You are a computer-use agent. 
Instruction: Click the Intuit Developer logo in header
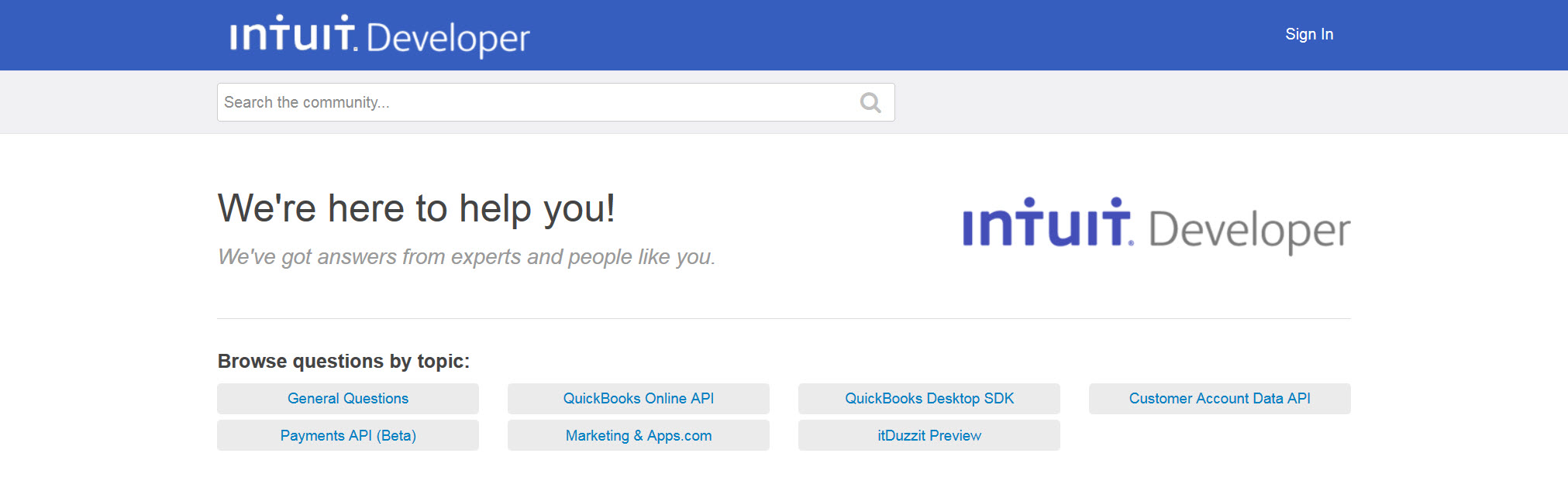[x=380, y=36]
